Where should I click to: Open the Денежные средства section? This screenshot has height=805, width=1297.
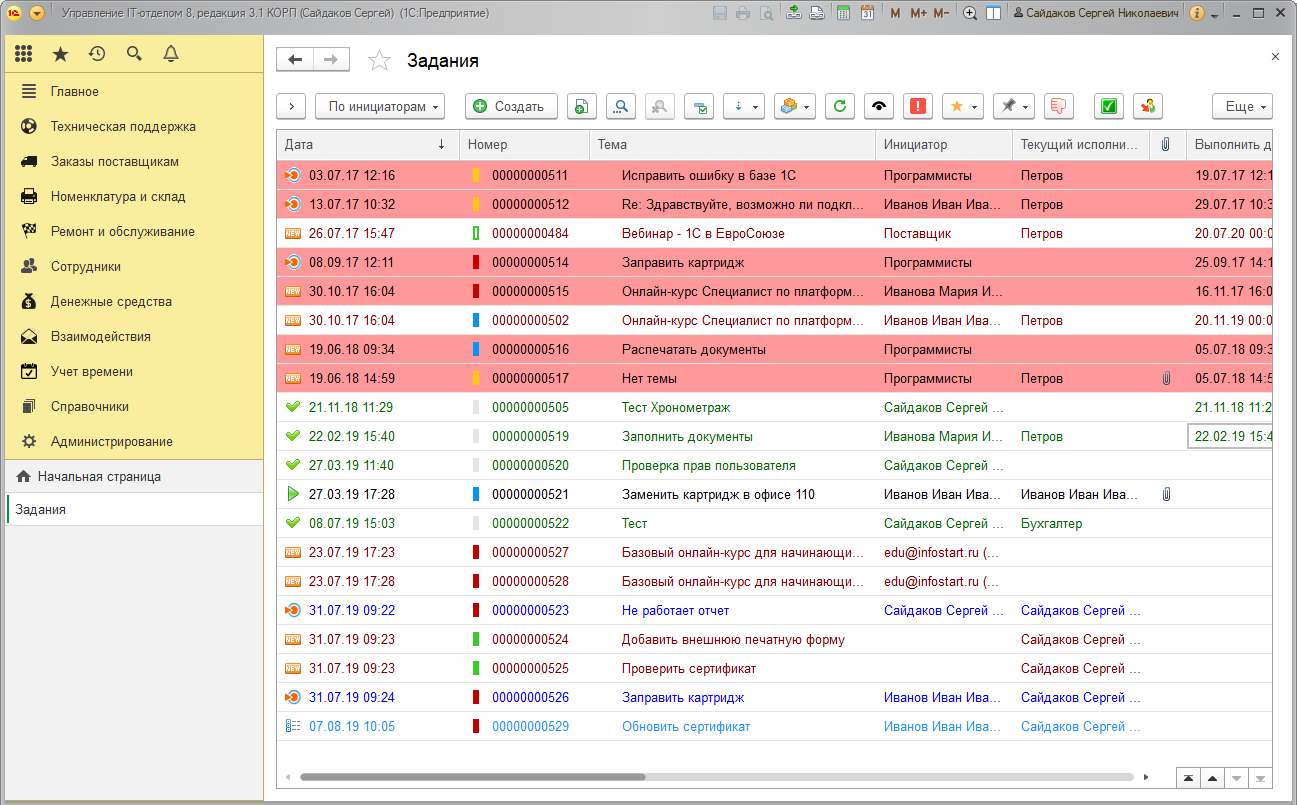(x=133, y=301)
